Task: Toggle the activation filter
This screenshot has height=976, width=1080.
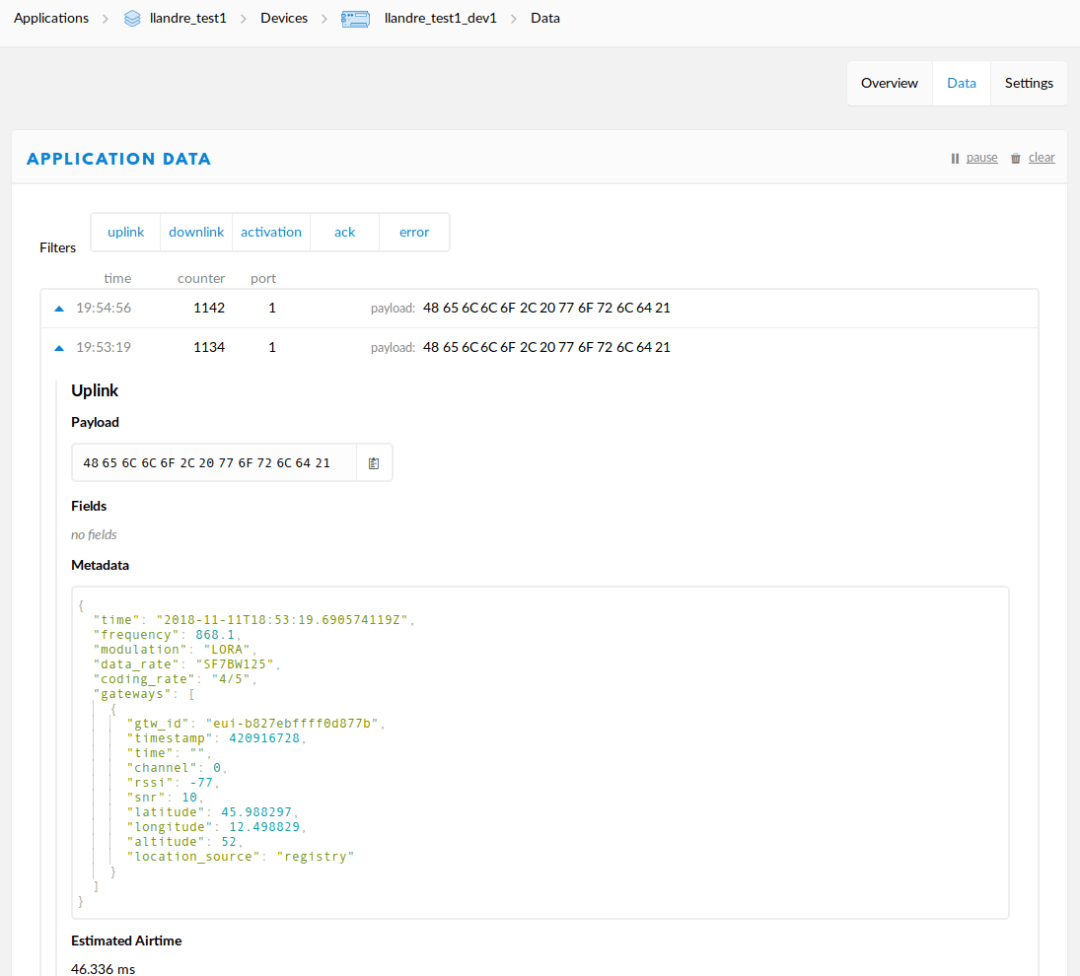Action: (x=271, y=232)
